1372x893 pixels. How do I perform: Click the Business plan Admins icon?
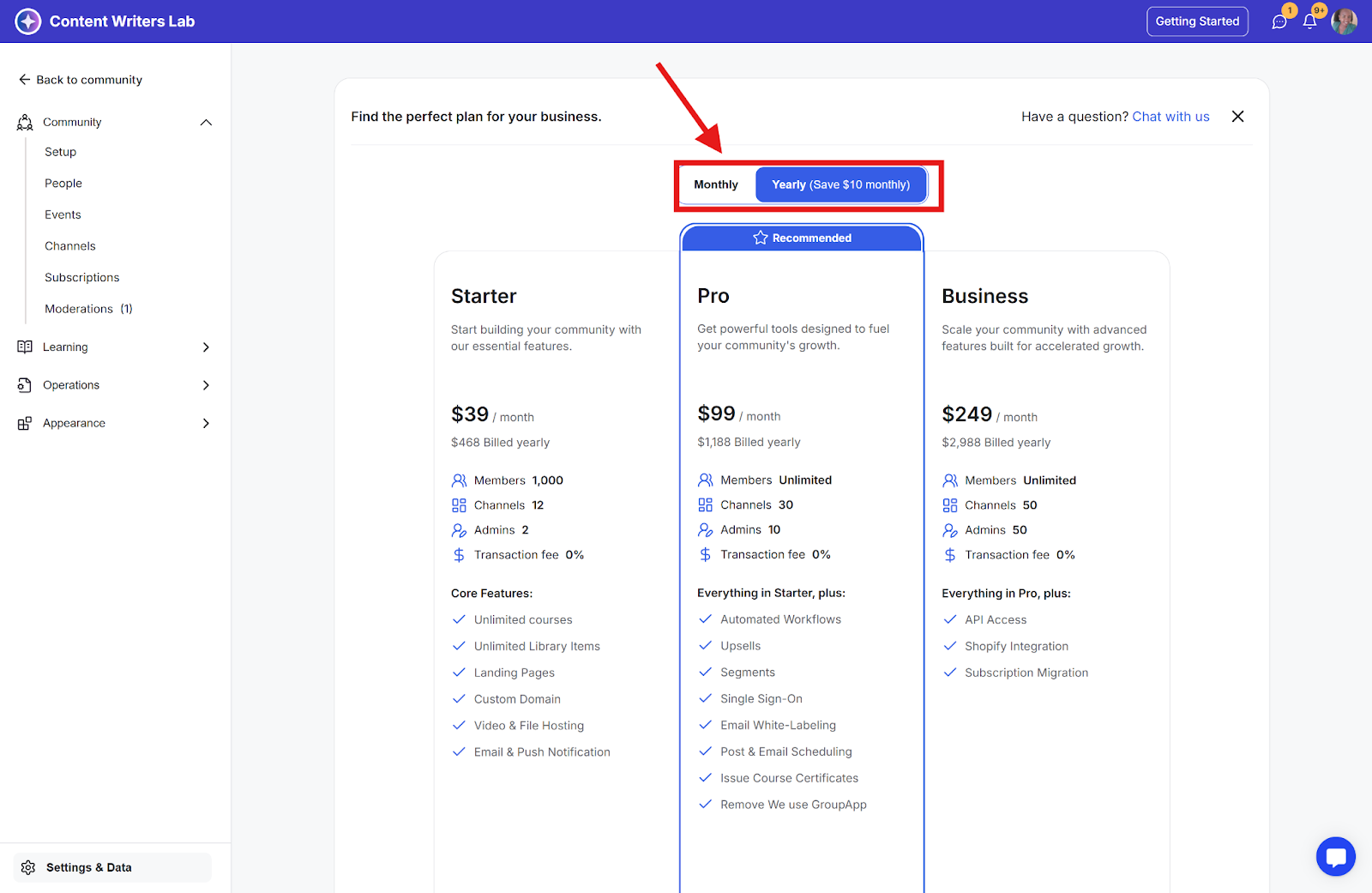coord(950,530)
